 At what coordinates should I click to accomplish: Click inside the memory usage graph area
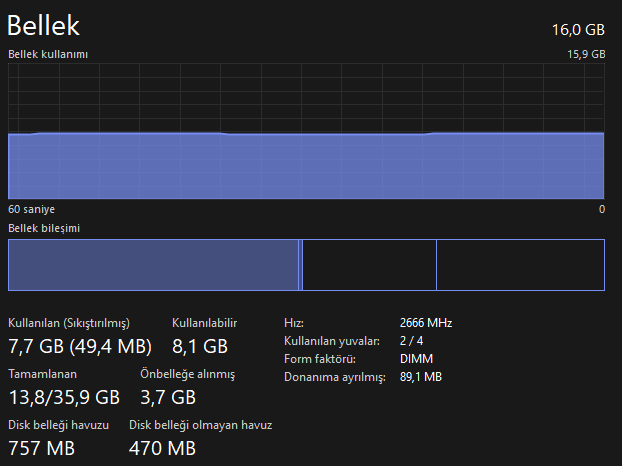(x=306, y=131)
